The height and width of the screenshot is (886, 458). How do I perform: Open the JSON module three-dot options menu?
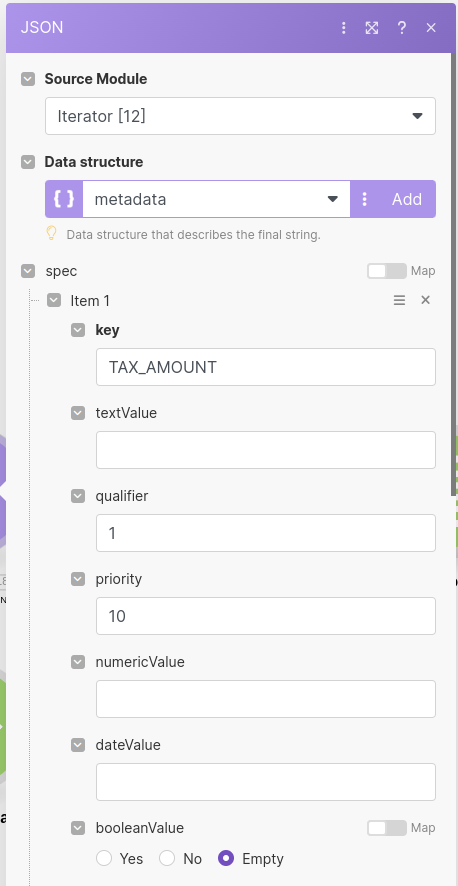[x=343, y=28]
